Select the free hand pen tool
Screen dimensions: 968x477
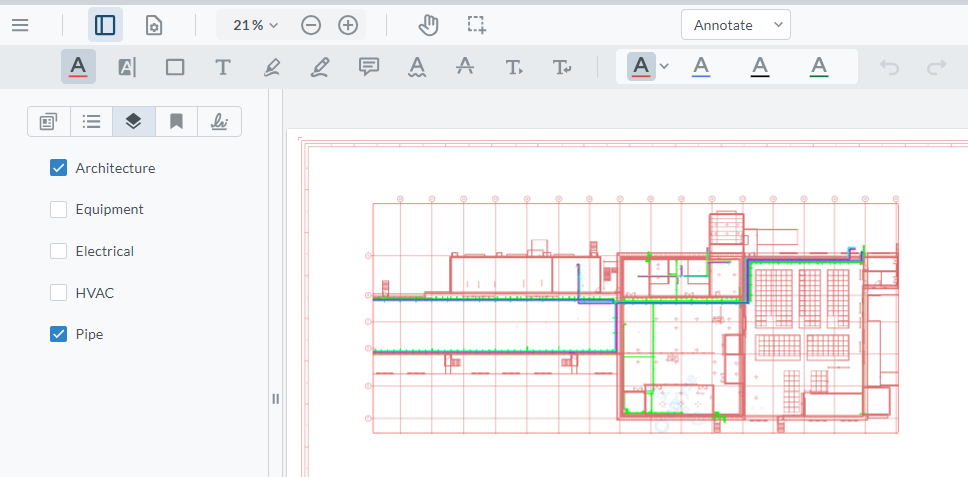[x=320, y=67]
